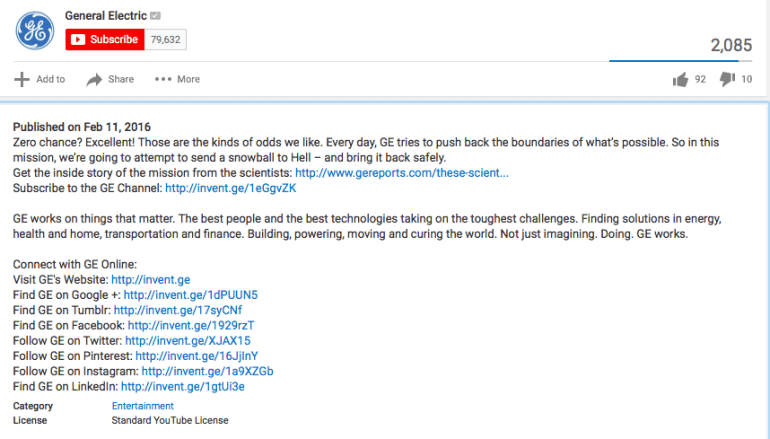Click the Add to label
Image resolution: width=770 pixels, height=439 pixels.
click(x=51, y=79)
